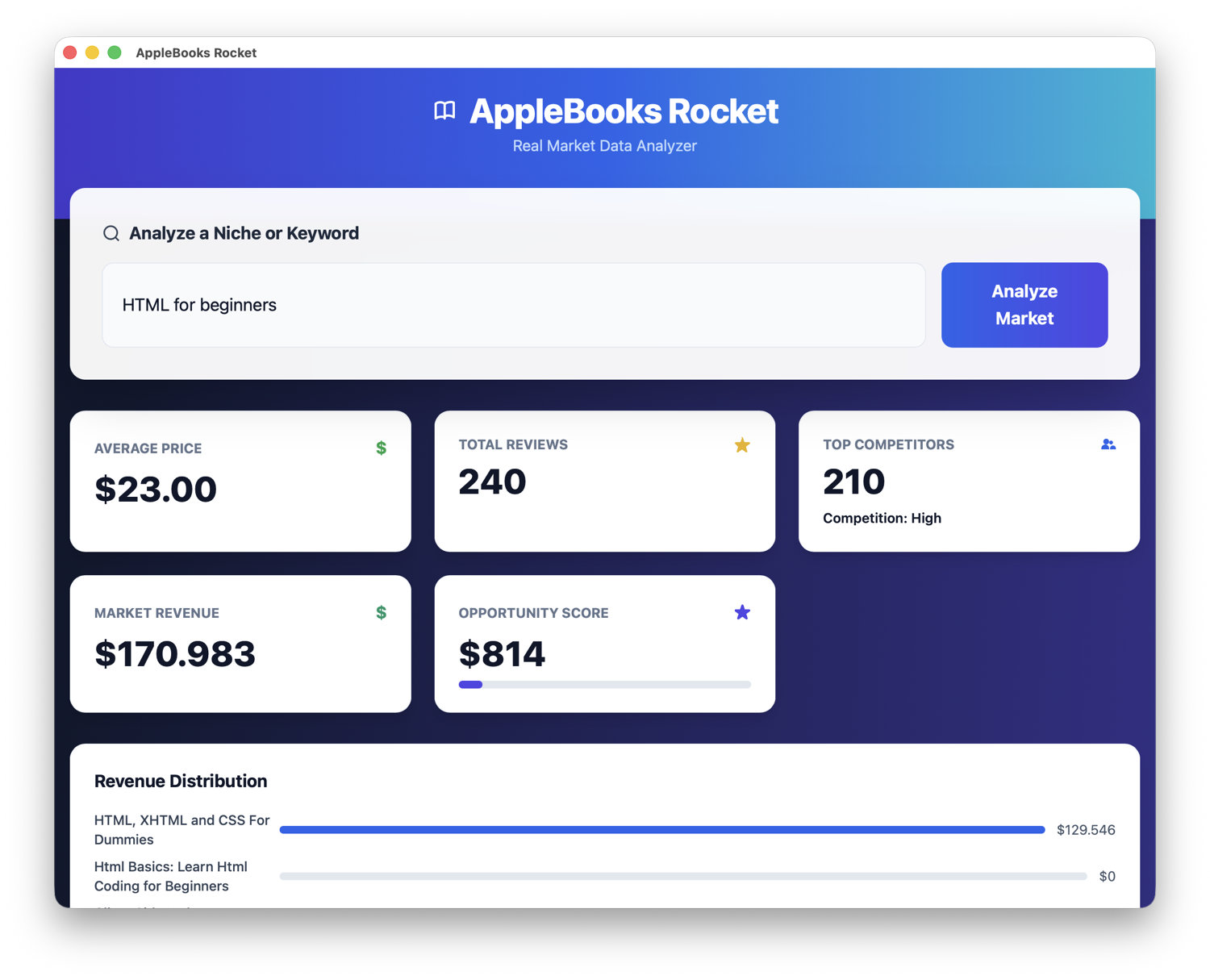Click the people icon in Top Competitors card

point(1108,444)
